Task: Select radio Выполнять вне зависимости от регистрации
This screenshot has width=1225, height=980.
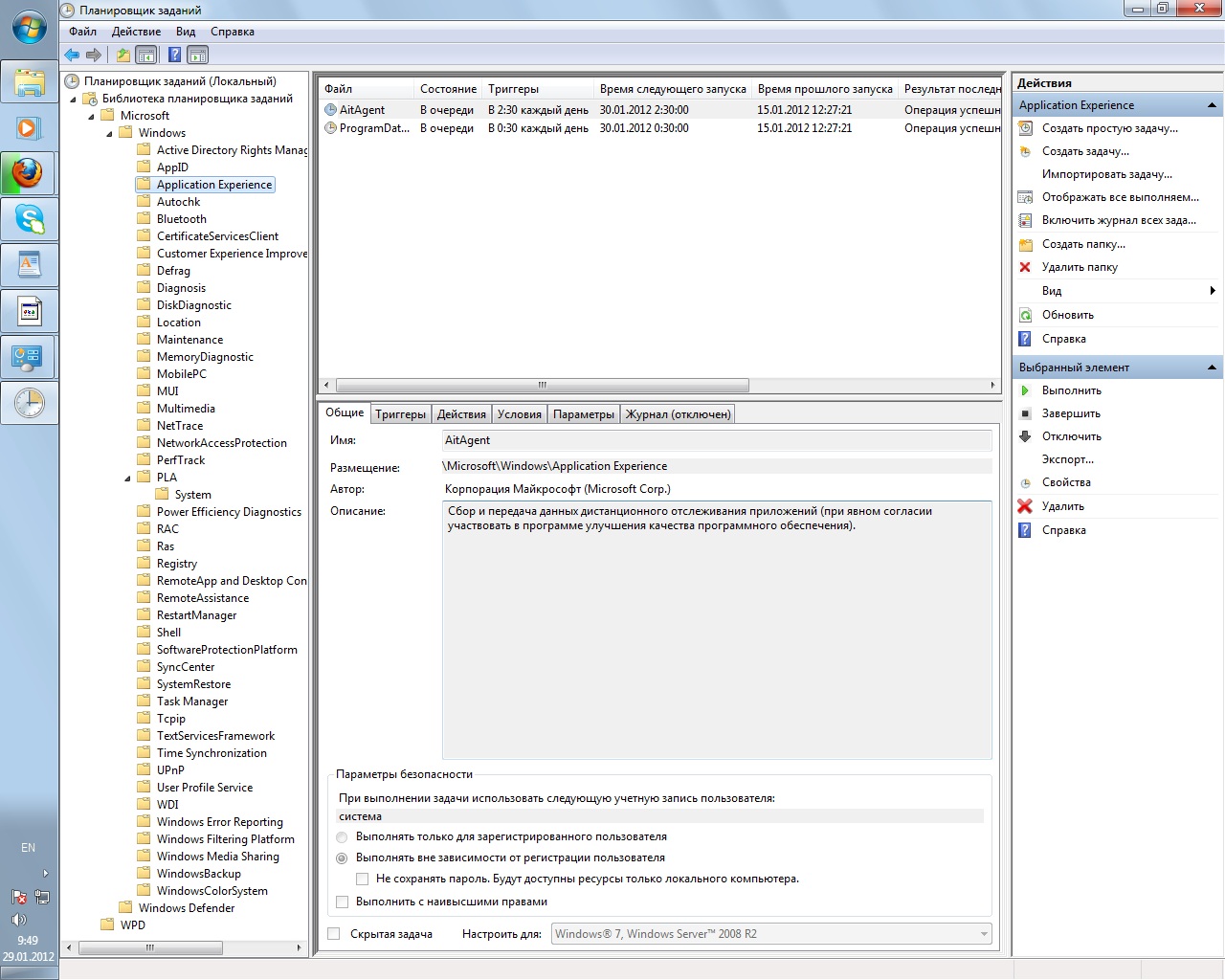Action: point(342,858)
